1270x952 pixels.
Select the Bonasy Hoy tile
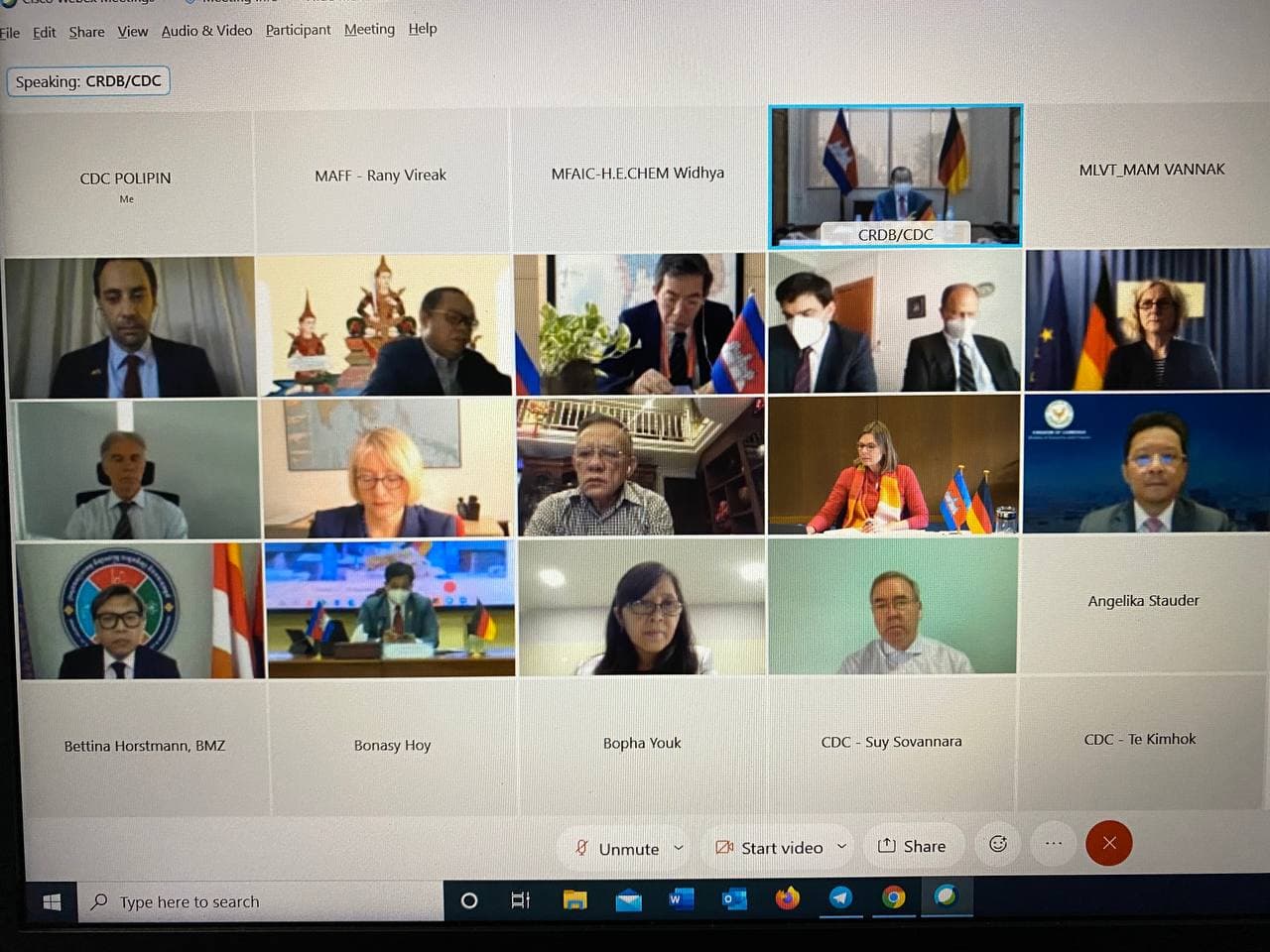(x=392, y=746)
